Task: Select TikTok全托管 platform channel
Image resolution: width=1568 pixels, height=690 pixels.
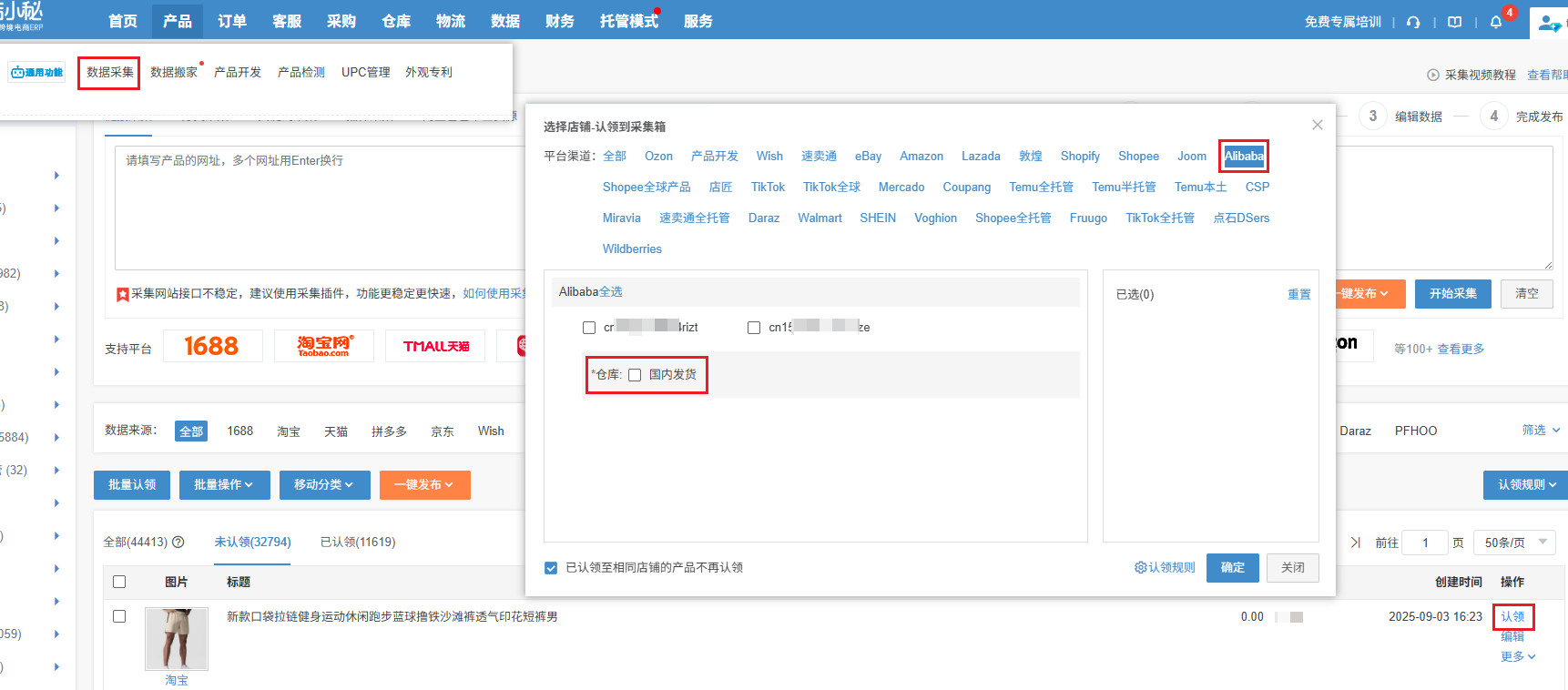Action: coord(1160,218)
